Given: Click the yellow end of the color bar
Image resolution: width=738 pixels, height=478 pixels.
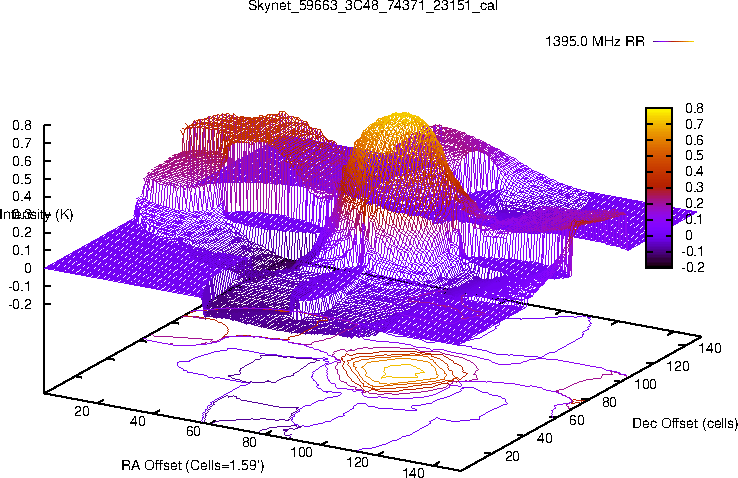Looking at the screenshot, I should pos(659,113).
